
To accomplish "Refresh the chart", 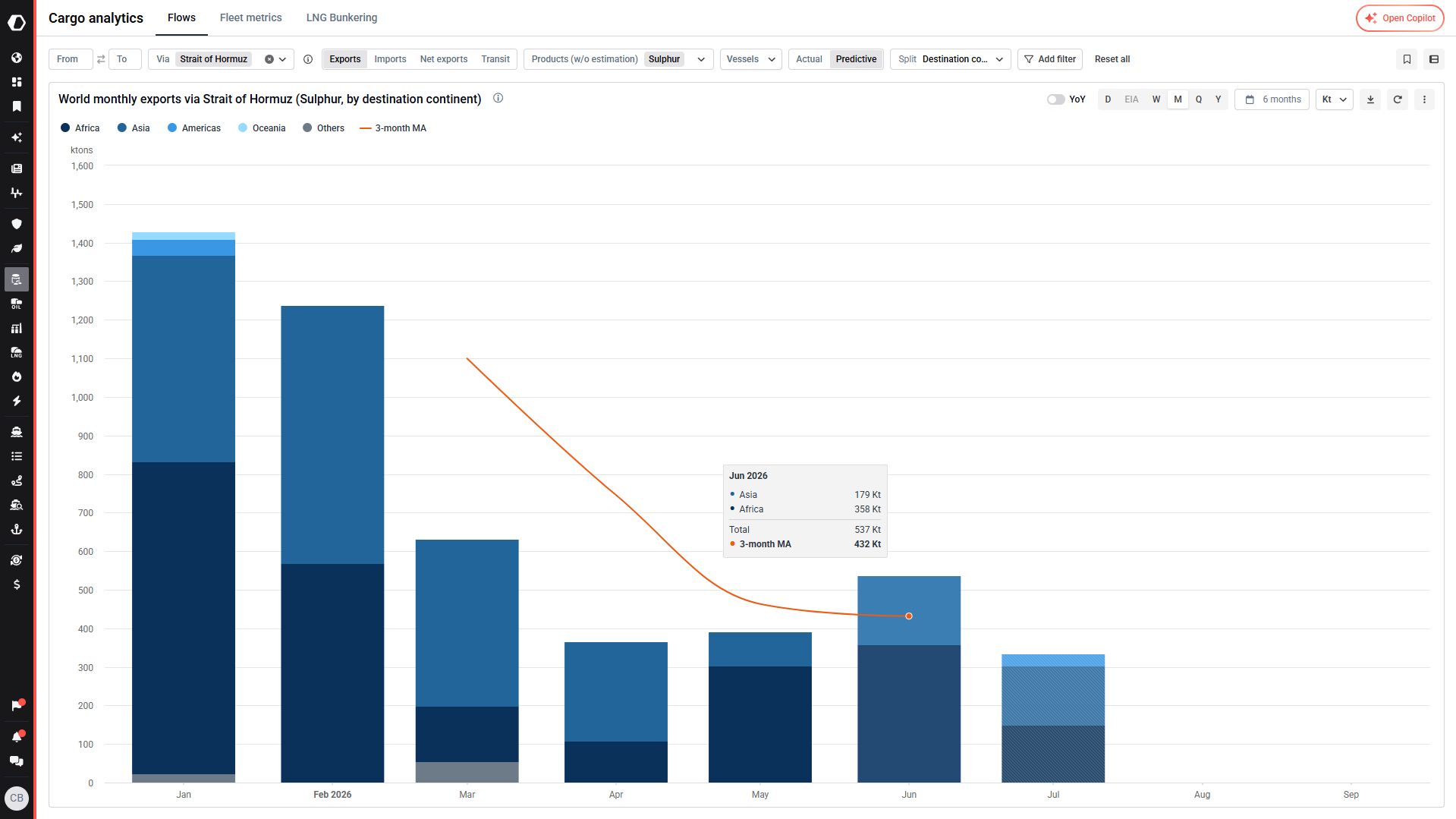I will click(1398, 99).
